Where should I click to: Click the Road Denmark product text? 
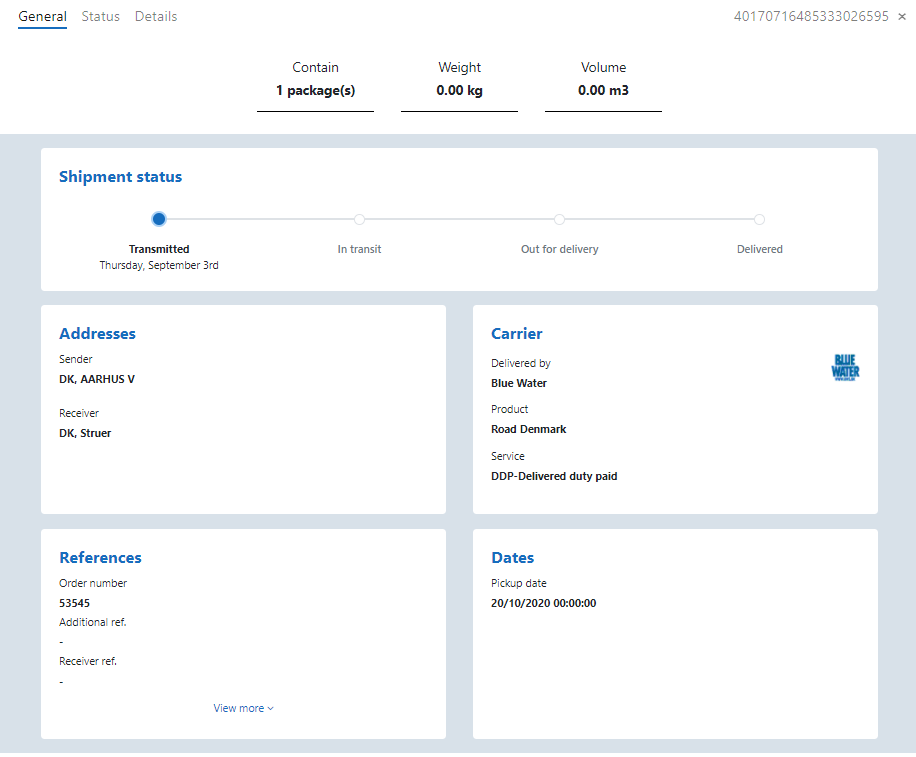coord(528,429)
